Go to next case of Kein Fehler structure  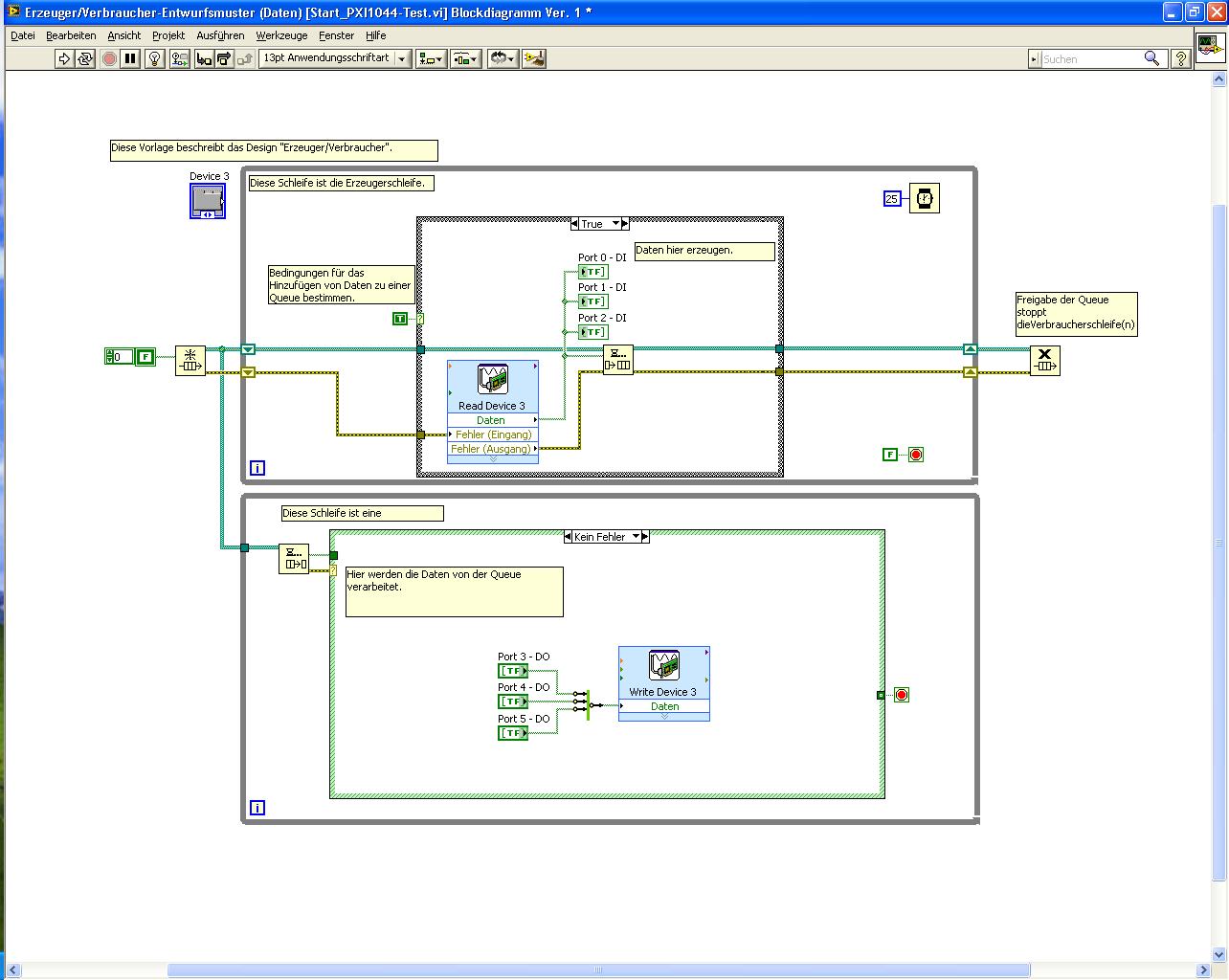tap(645, 537)
